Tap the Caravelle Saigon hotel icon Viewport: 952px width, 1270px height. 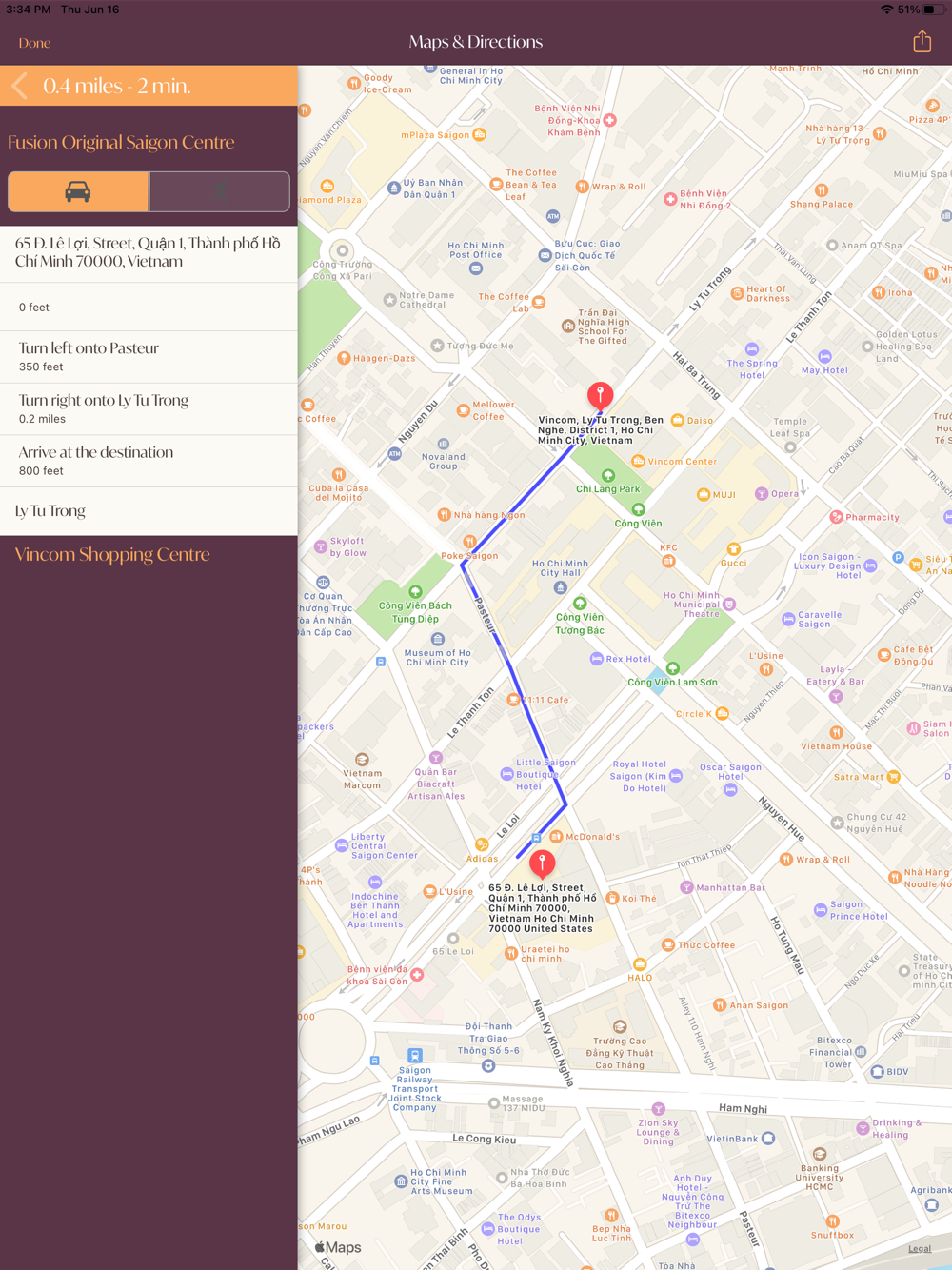[788, 619]
